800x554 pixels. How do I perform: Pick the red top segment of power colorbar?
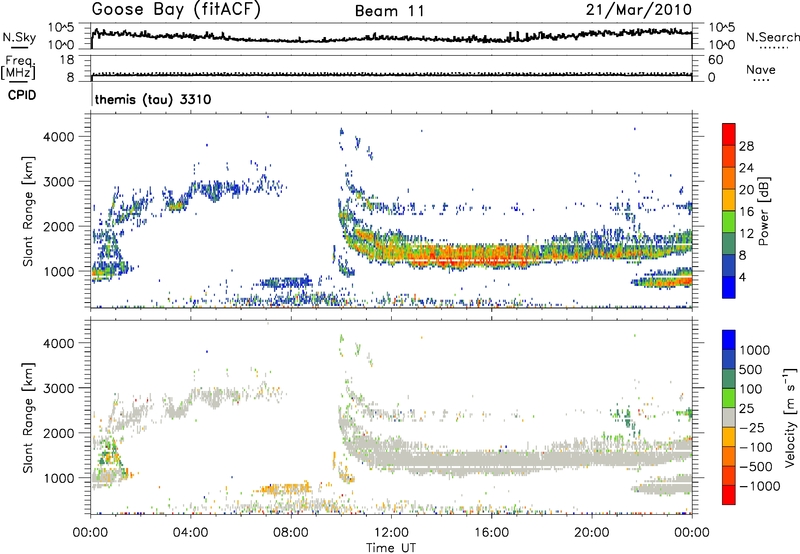[729, 135]
